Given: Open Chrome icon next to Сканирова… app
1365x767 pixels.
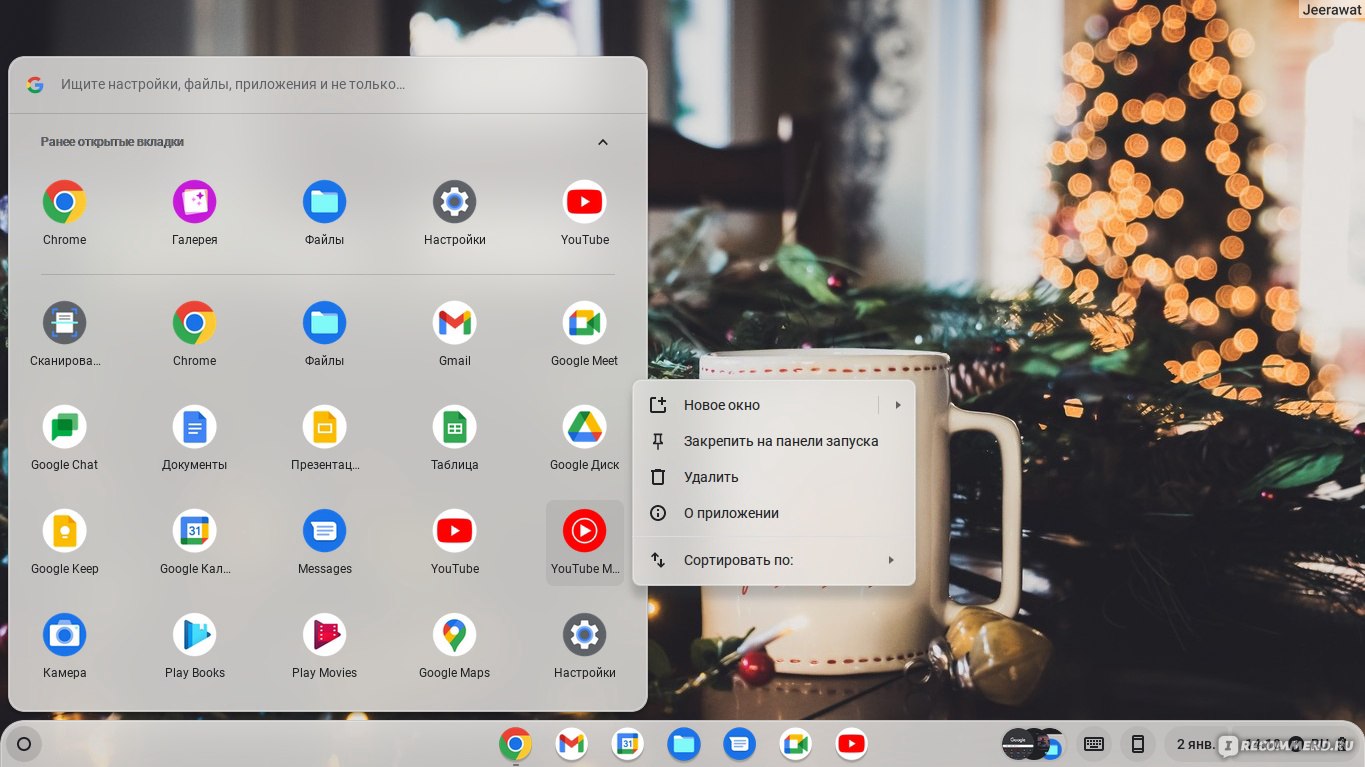Looking at the screenshot, I should coord(195,324).
